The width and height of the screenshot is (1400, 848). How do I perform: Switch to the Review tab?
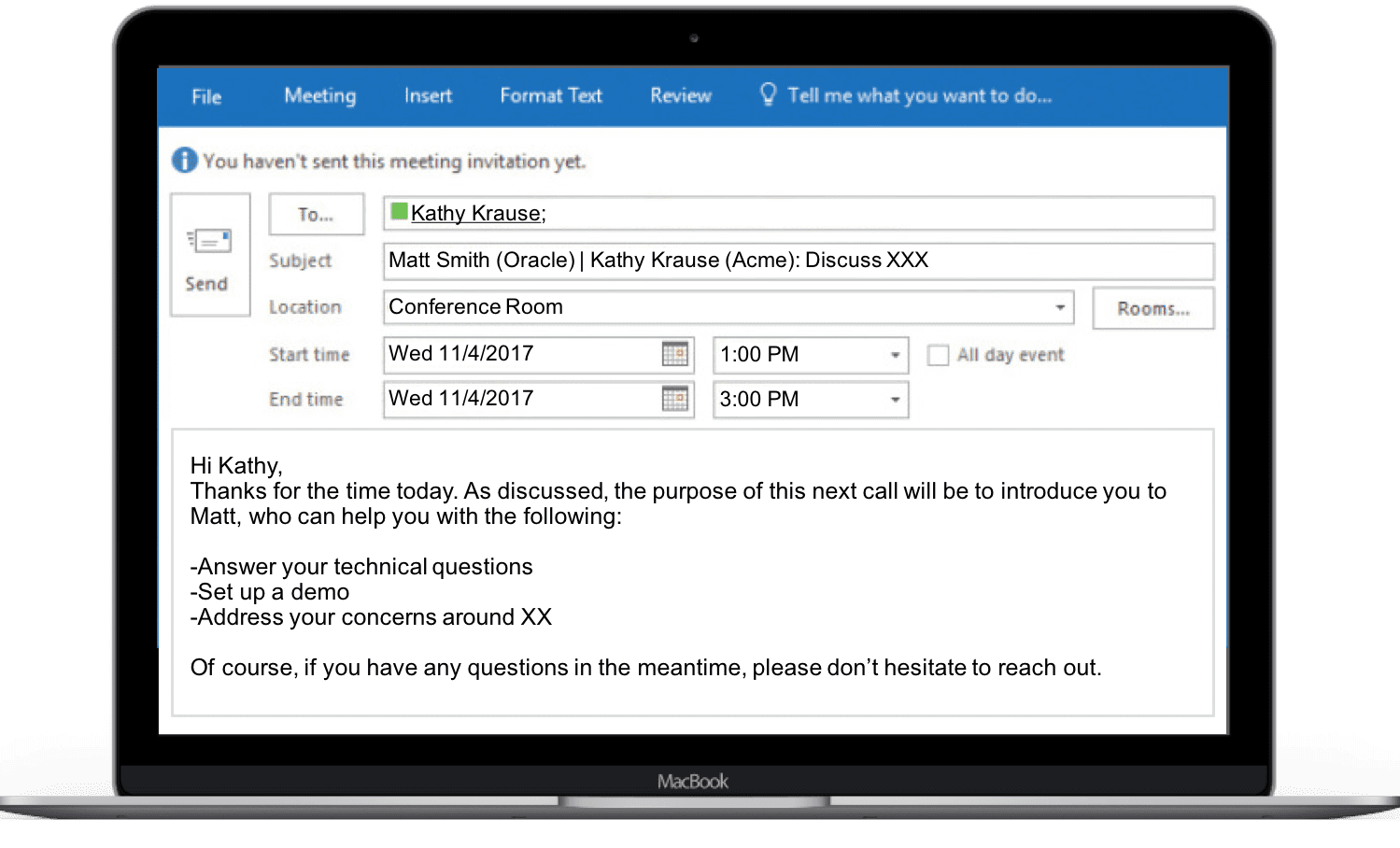tap(681, 95)
